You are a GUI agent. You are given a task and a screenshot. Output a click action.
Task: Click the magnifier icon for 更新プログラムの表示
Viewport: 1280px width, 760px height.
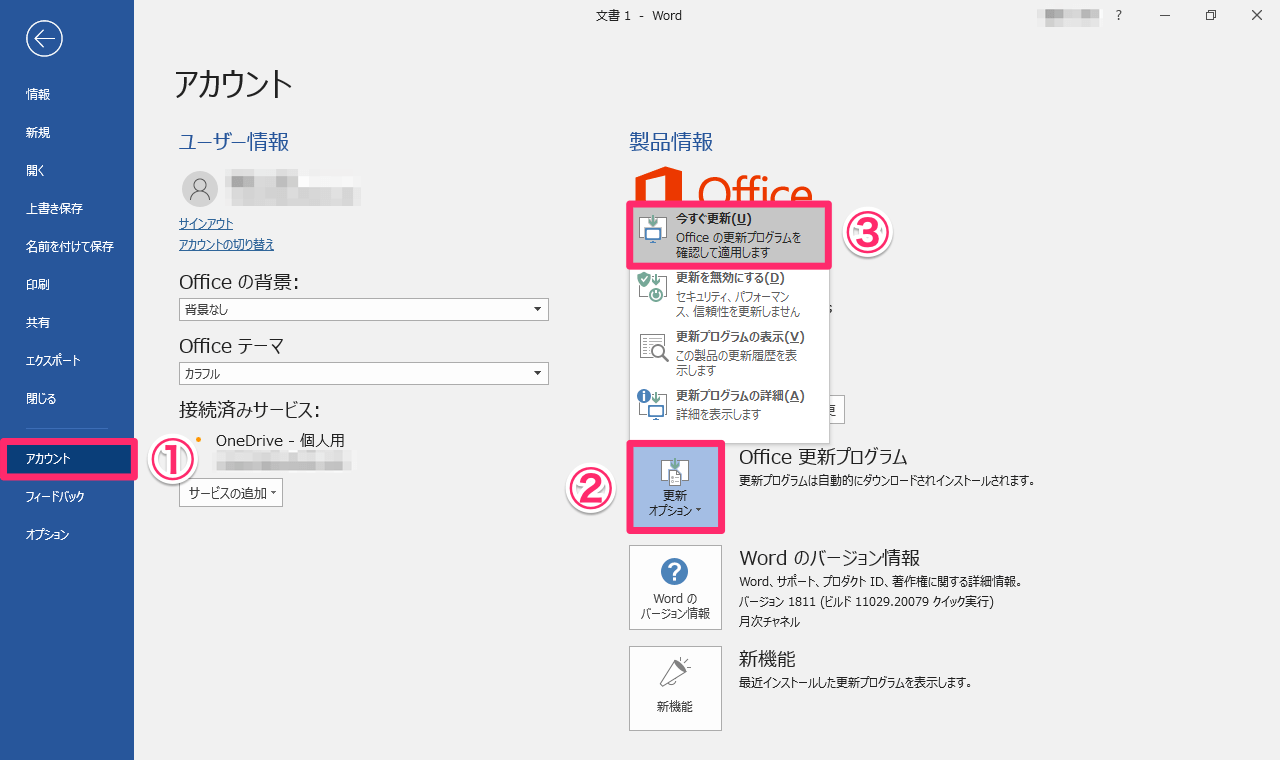(x=653, y=347)
